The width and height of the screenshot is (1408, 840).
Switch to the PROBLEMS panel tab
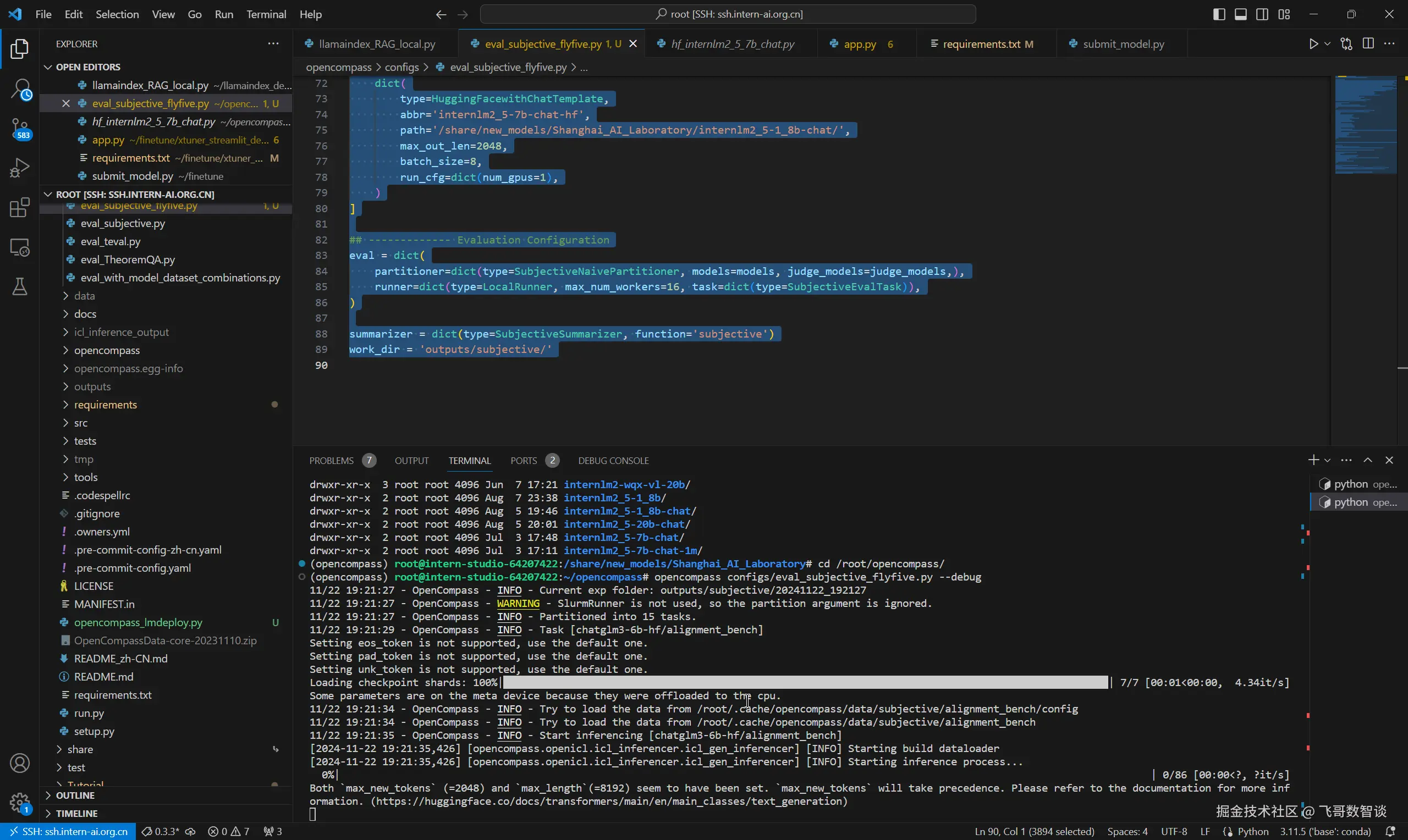(331, 461)
